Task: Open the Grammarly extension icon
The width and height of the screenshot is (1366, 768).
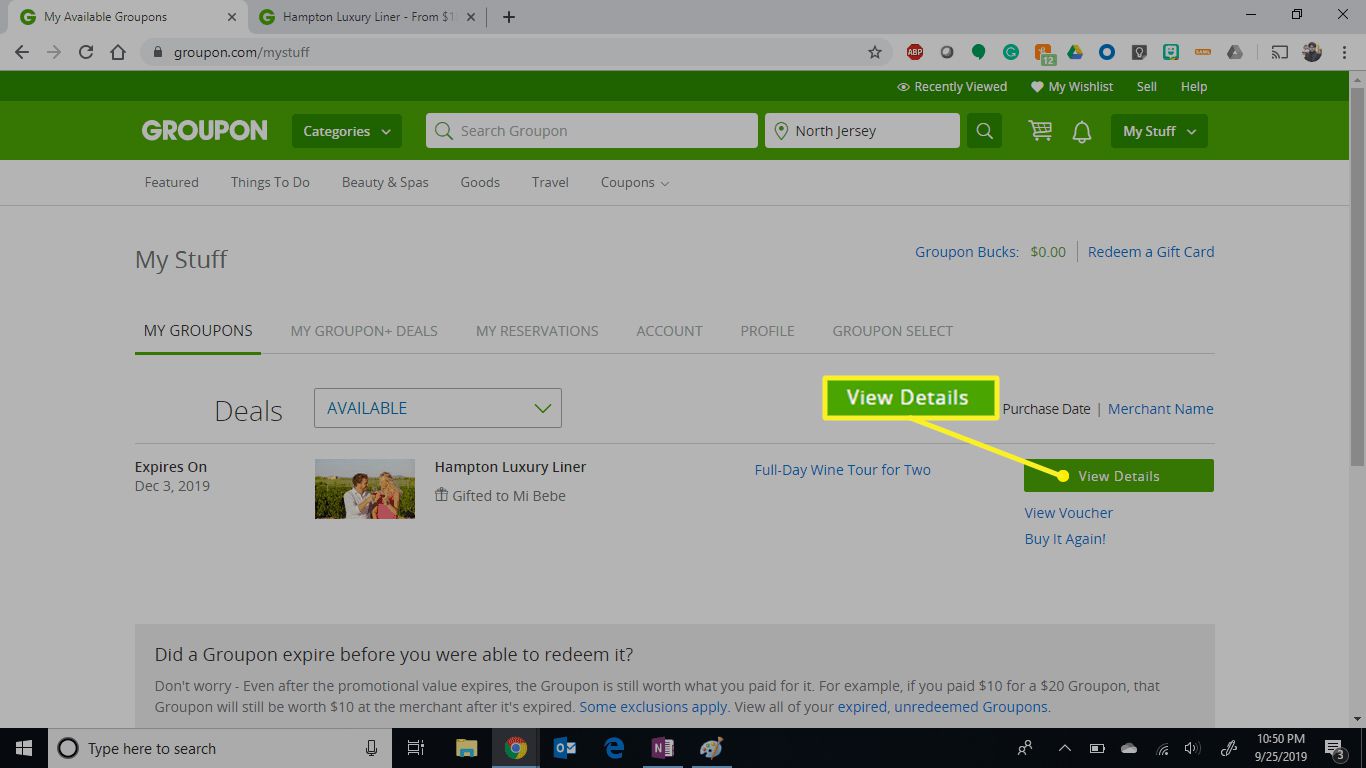Action: tap(1011, 52)
